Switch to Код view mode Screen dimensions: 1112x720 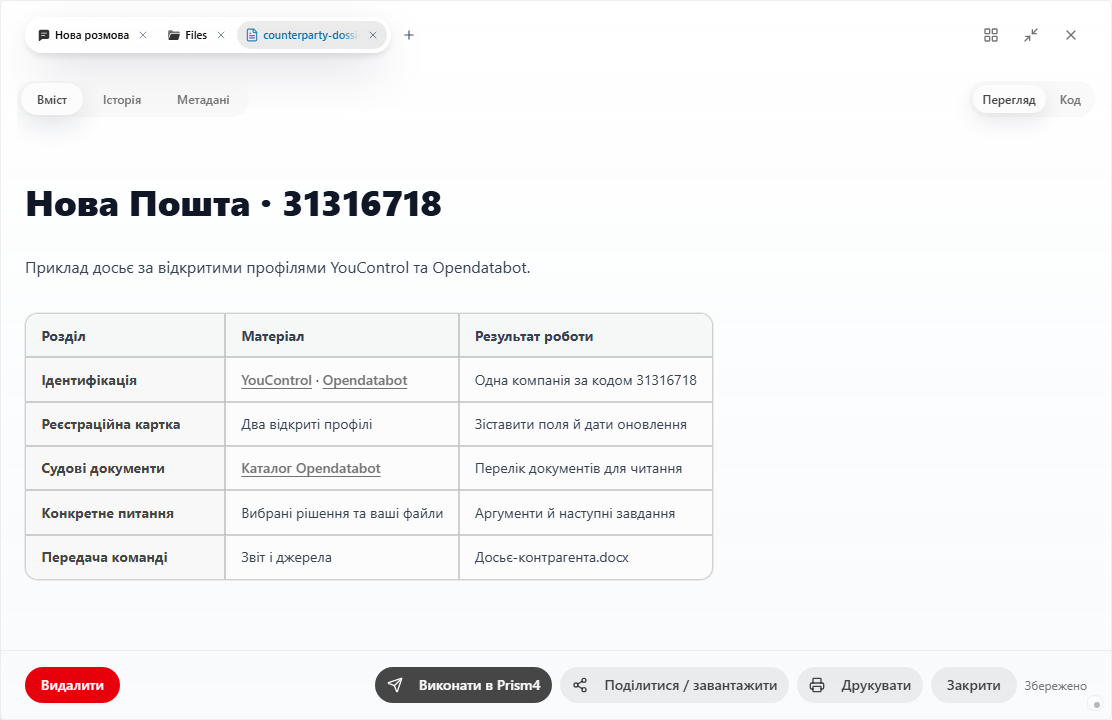1069,100
